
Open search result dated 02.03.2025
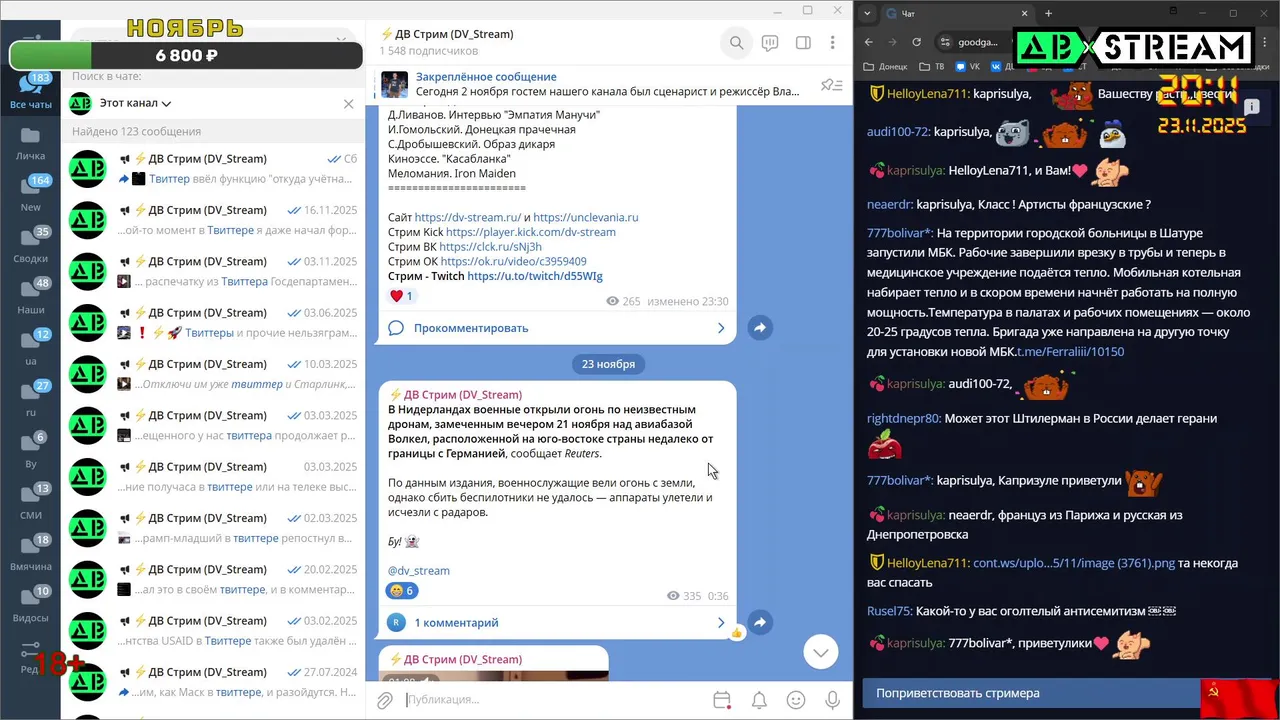(x=212, y=528)
